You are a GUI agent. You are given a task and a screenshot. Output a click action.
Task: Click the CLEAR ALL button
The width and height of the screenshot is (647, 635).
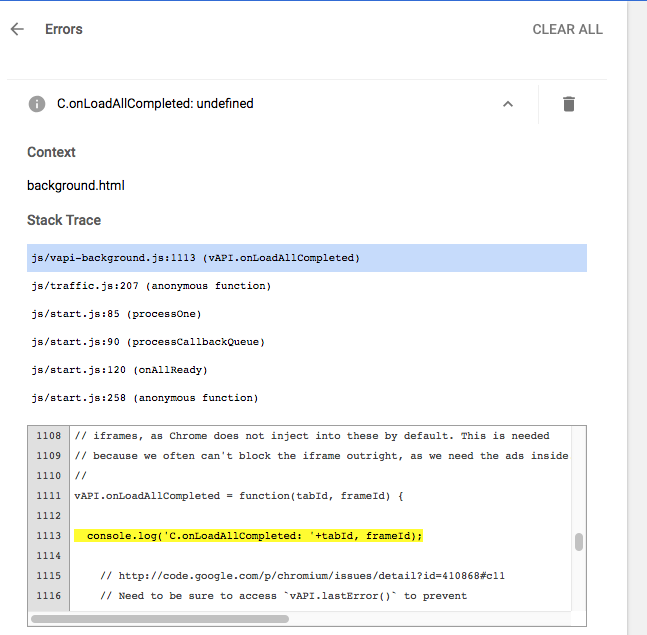click(x=567, y=29)
